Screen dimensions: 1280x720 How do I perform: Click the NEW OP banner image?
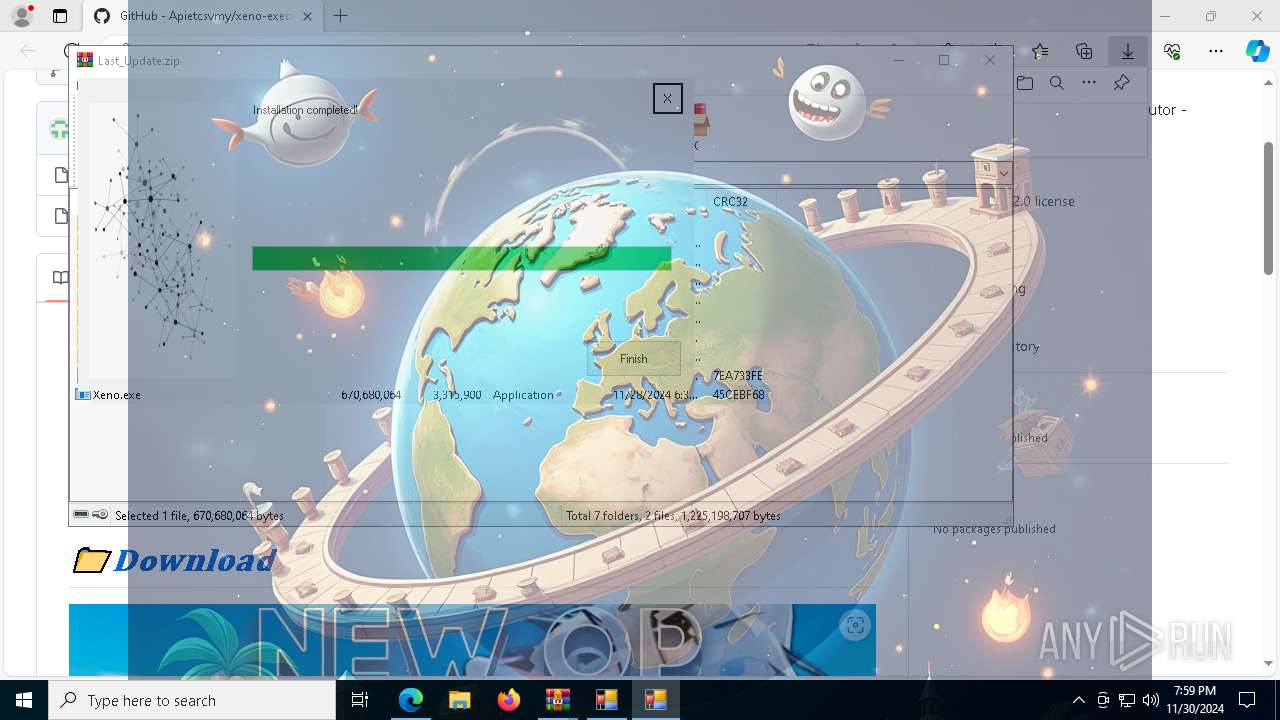tap(472, 640)
